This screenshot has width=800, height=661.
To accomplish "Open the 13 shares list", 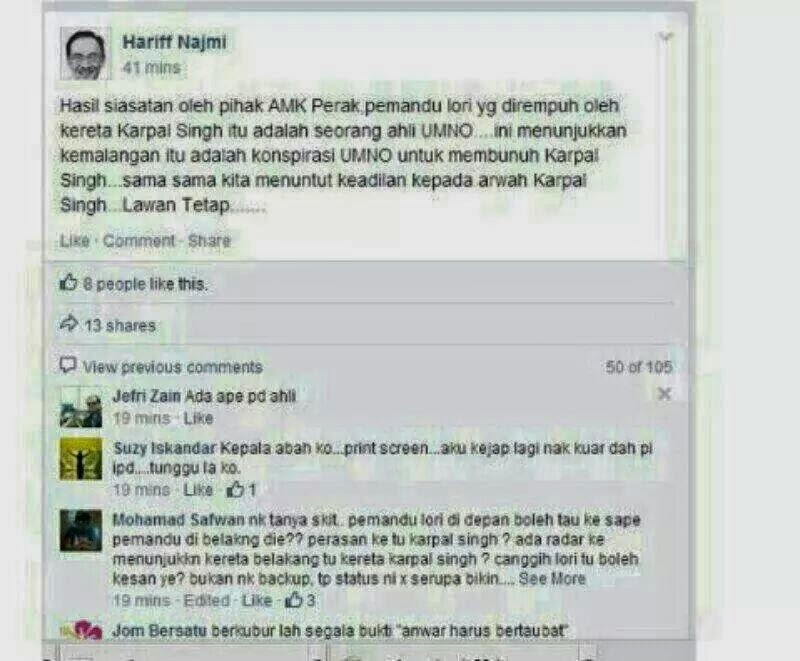I will pyautogui.click(x=120, y=325).
